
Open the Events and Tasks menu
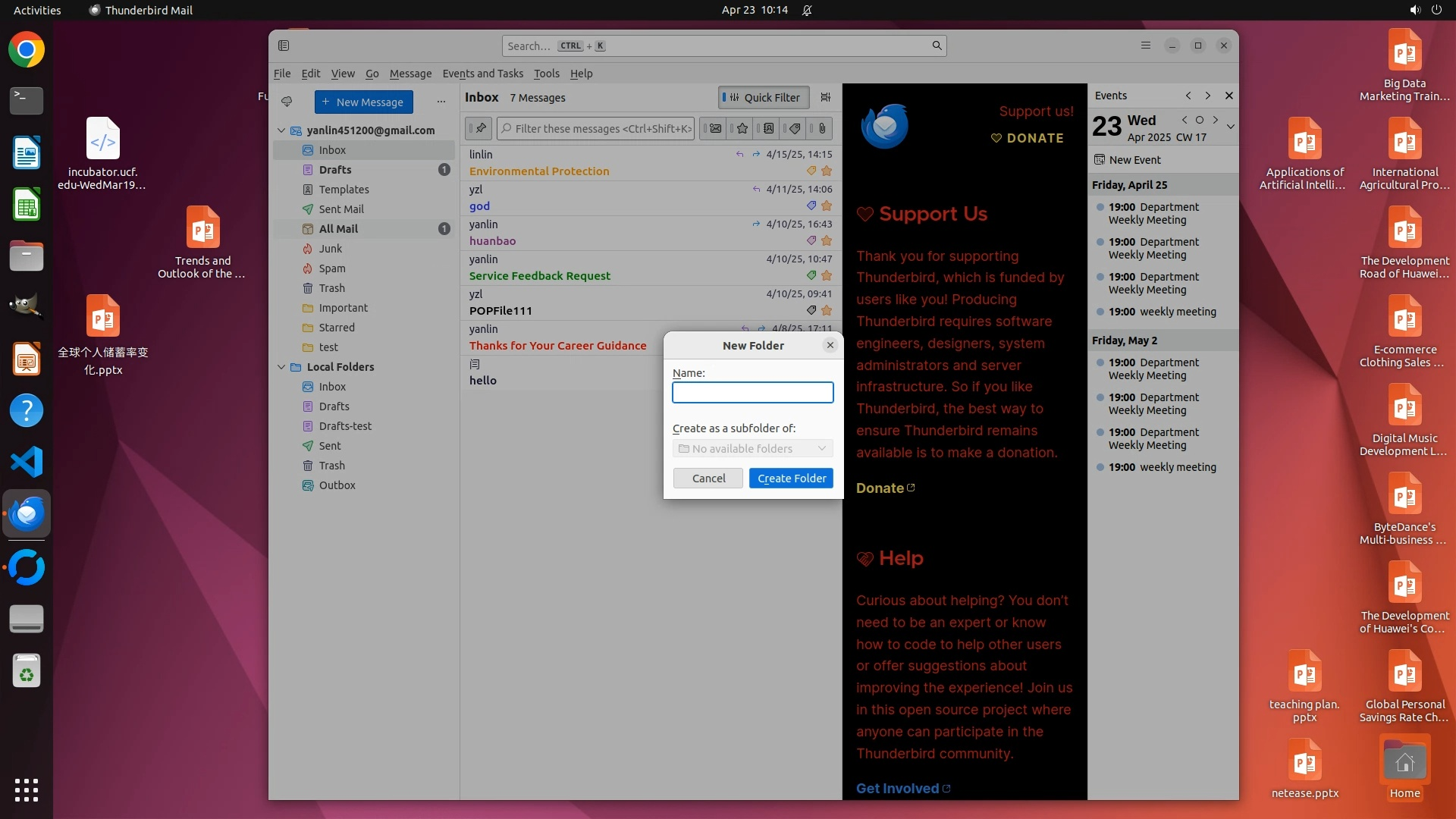[482, 74]
